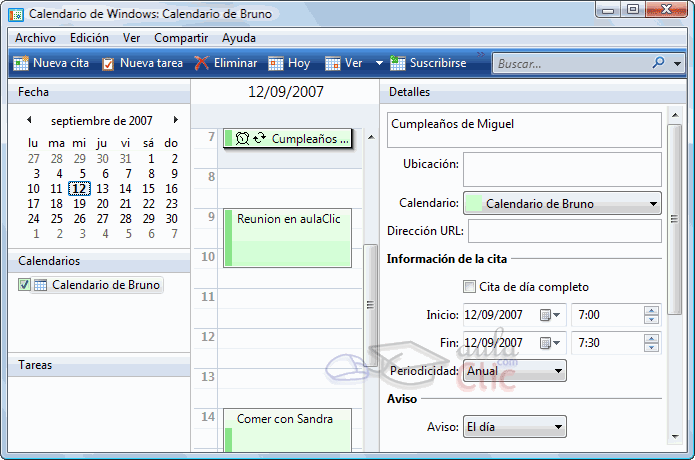Go to previous month arrow

pyautogui.click(x=30, y=120)
